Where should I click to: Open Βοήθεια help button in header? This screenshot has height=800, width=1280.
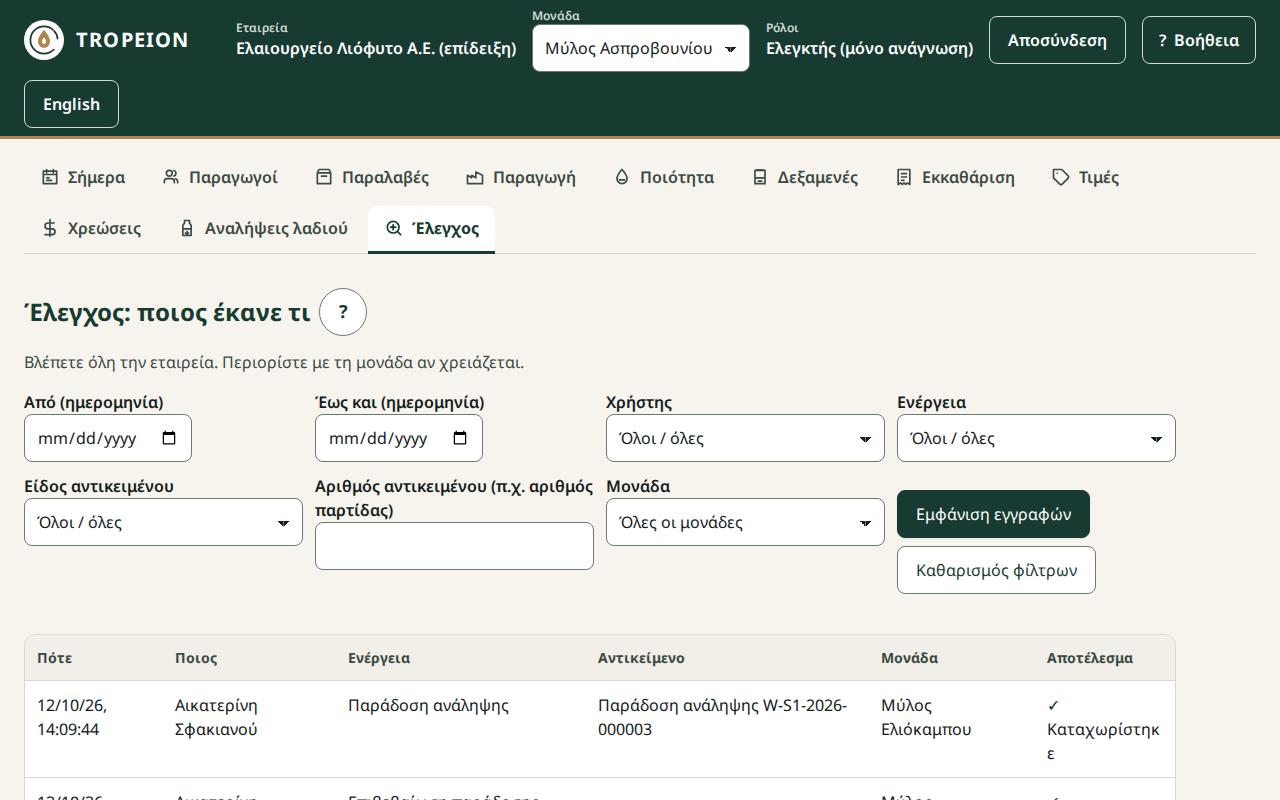1199,40
